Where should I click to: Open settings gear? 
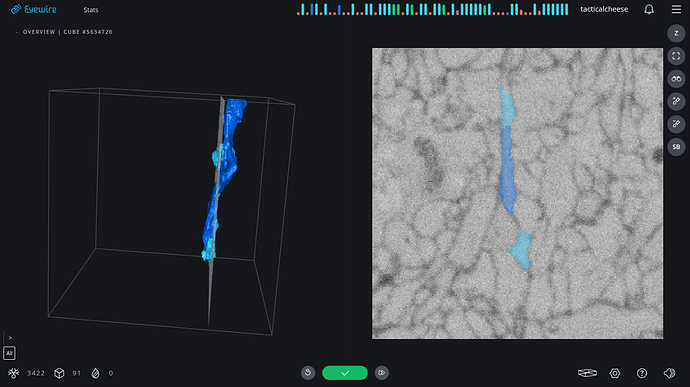(615, 373)
